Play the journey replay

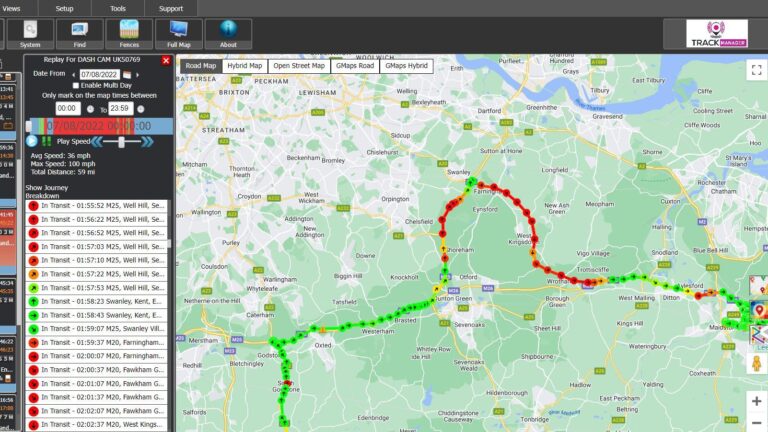coord(33,142)
